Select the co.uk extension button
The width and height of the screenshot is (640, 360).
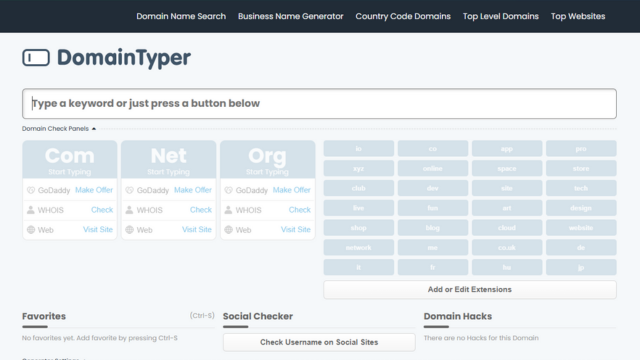pyautogui.click(x=507, y=247)
